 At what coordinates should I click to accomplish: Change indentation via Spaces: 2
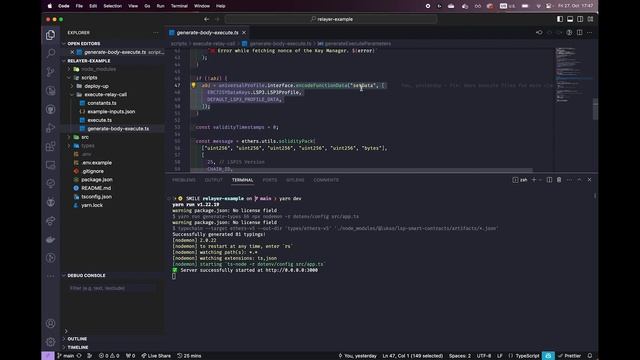(x=460, y=356)
